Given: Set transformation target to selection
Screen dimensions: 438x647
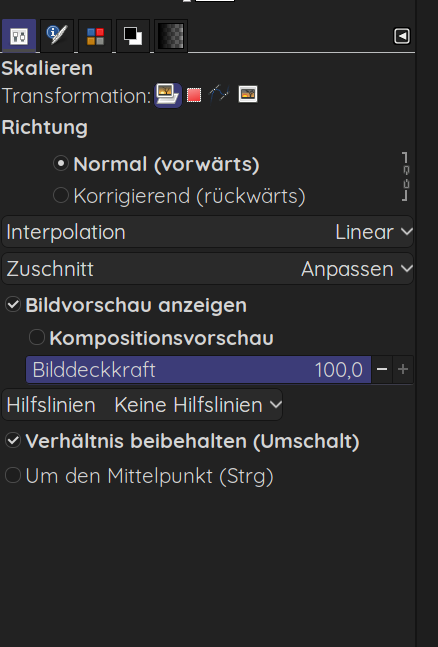Looking at the screenshot, I should [x=194, y=95].
